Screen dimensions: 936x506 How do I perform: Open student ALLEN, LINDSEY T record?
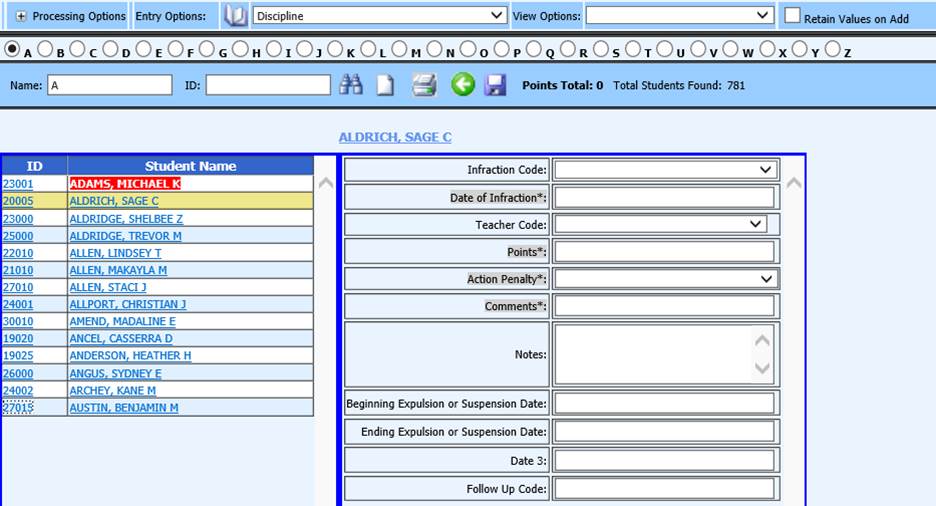115,253
